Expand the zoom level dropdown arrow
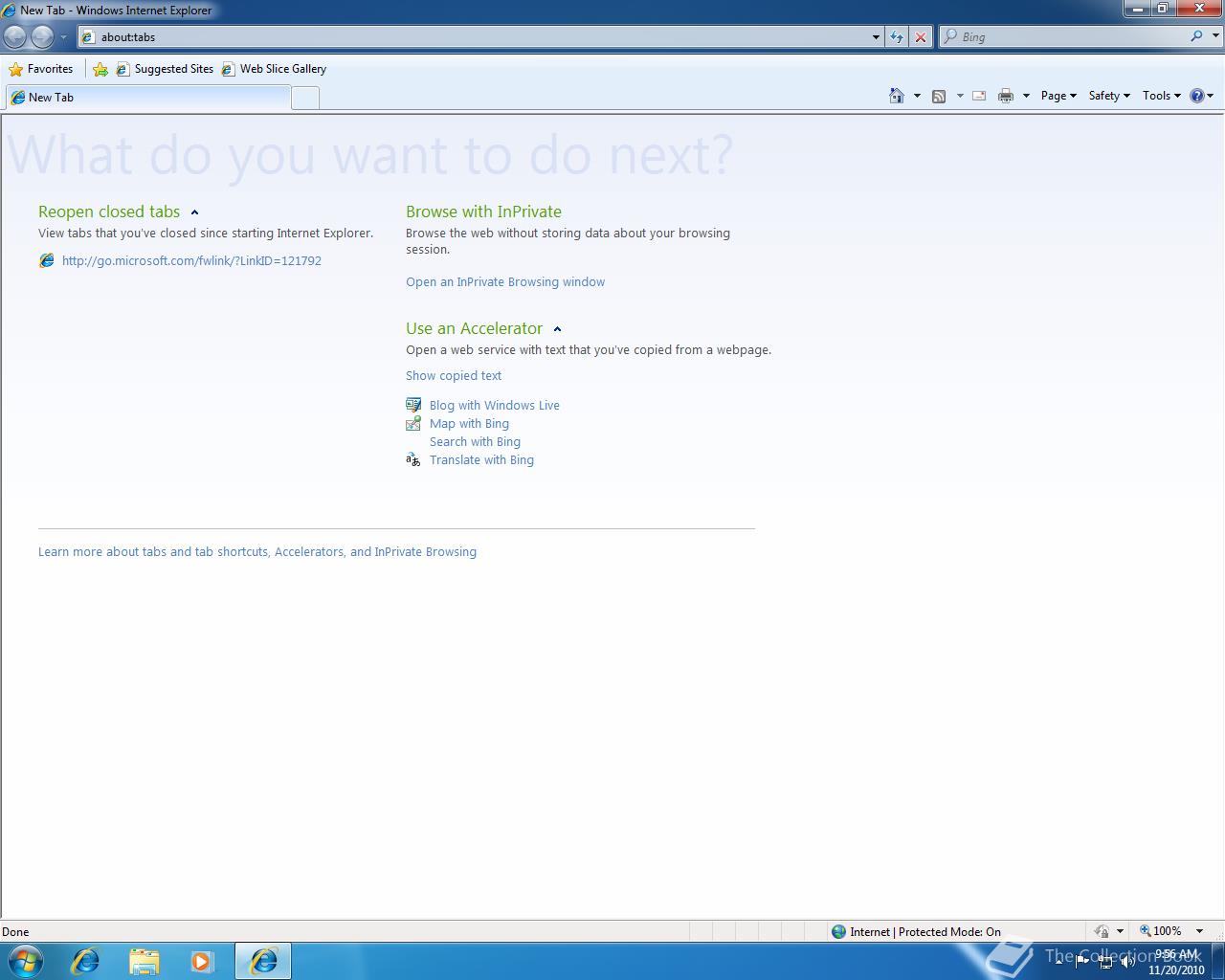 [1199, 931]
